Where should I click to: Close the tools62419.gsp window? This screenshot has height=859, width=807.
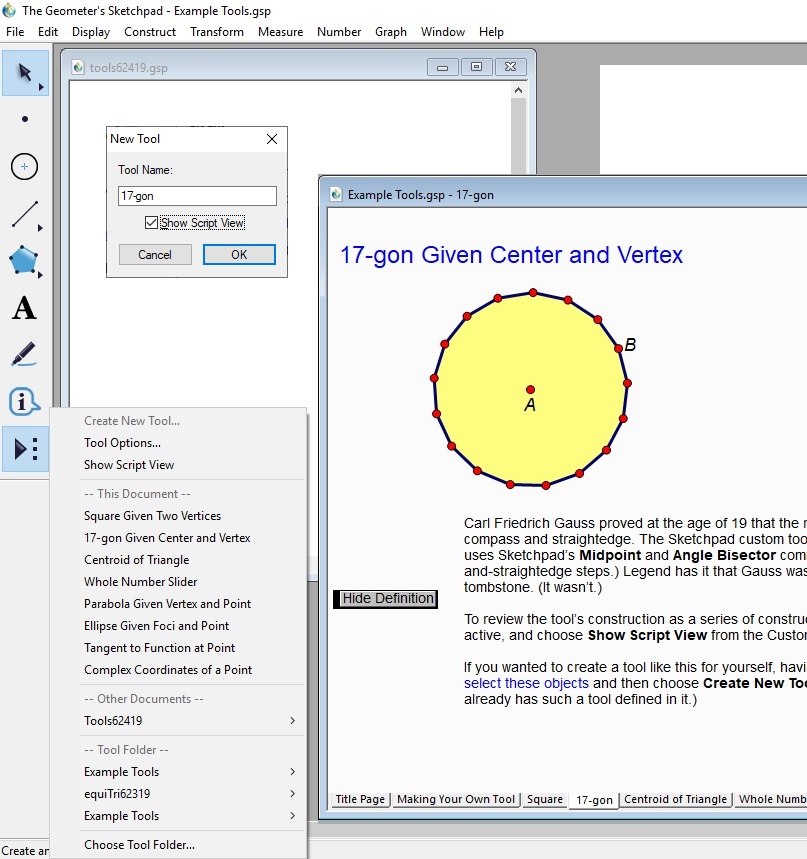pos(511,67)
